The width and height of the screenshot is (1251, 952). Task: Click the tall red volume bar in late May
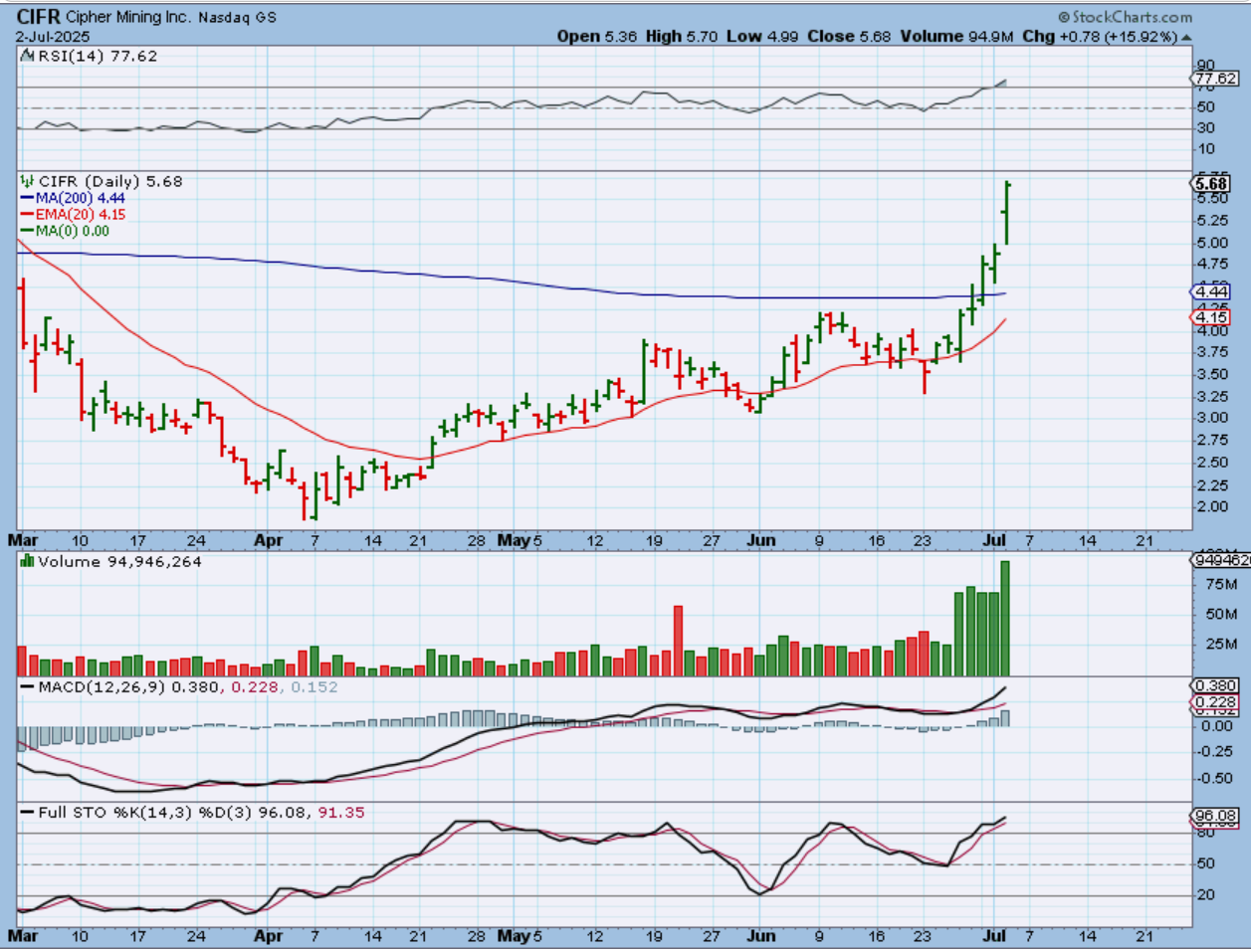tap(679, 641)
